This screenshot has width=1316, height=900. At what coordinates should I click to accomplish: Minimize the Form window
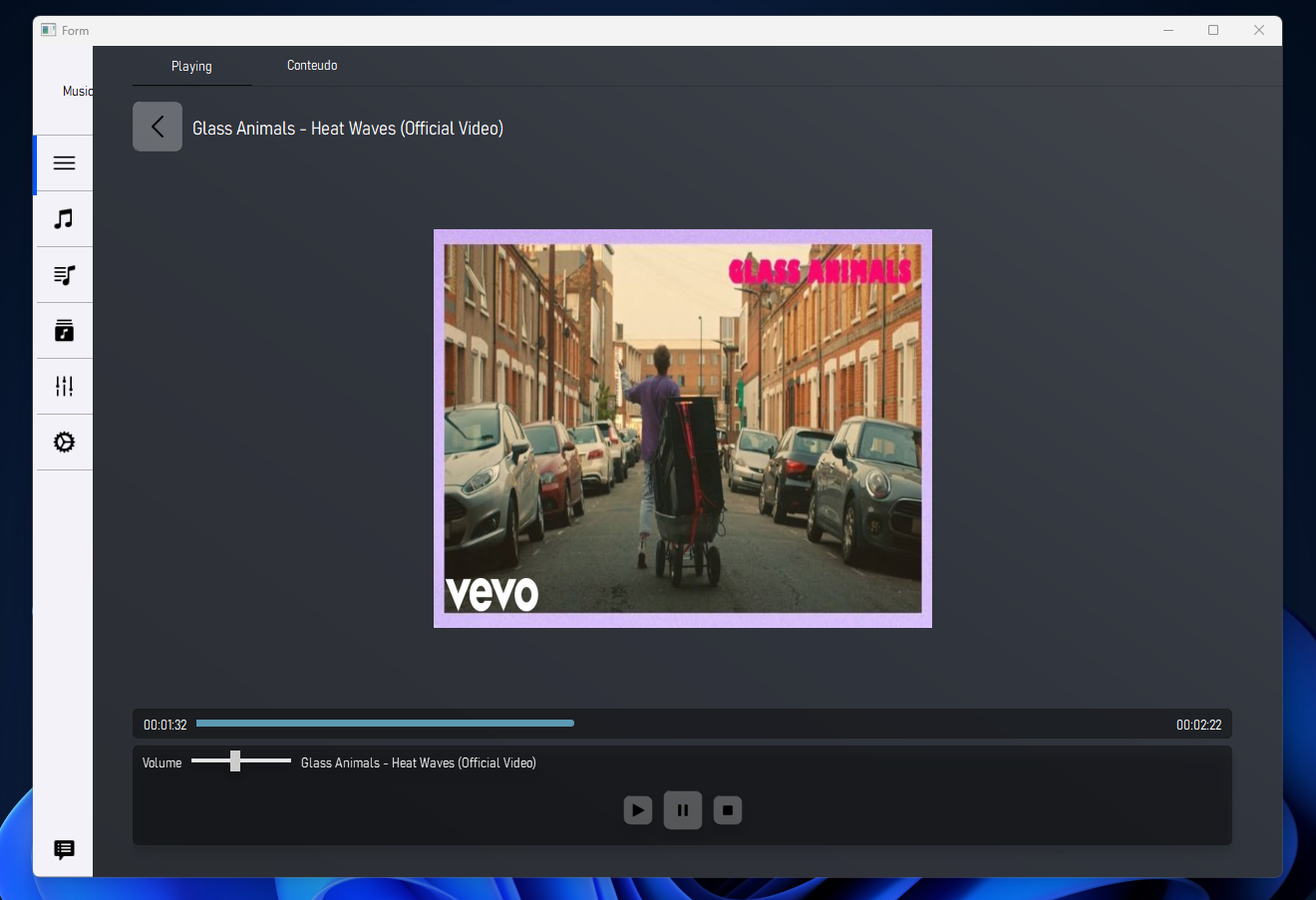[x=1168, y=30]
